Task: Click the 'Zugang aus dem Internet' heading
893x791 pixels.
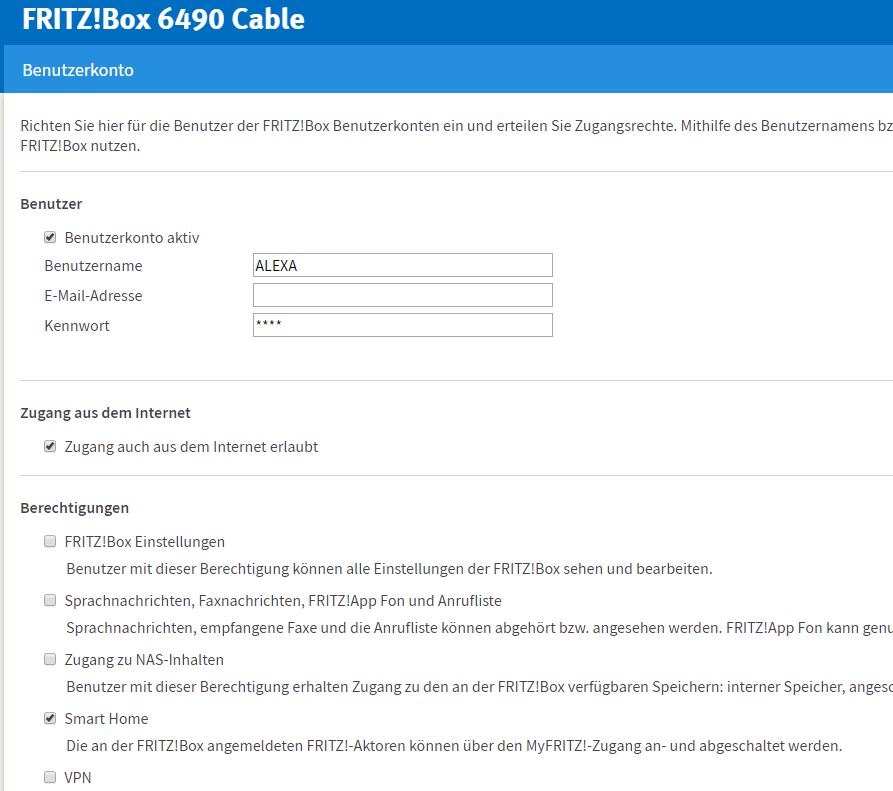Action: point(105,413)
